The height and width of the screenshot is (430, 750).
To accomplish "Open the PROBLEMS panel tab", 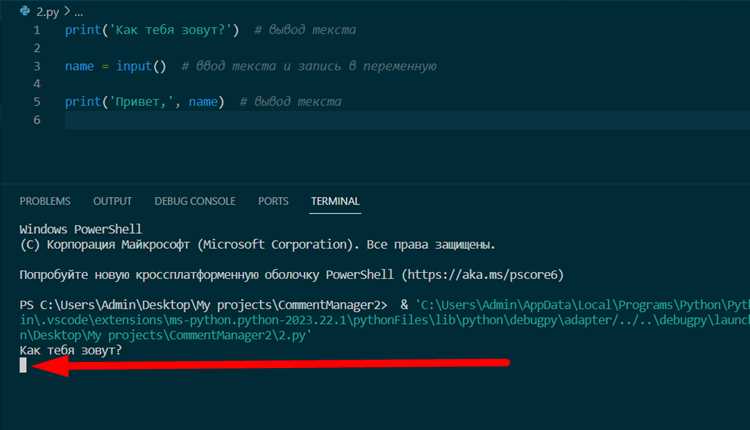I will click(x=45, y=201).
